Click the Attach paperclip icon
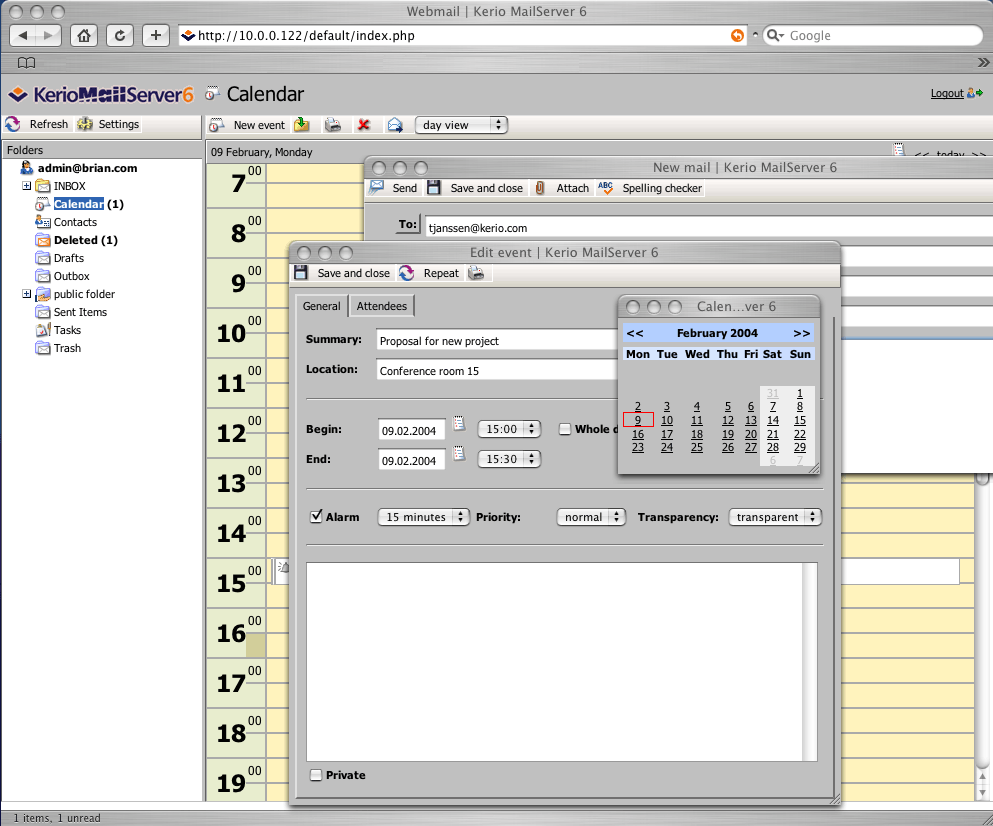Image resolution: width=993 pixels, height=826 pixels. (540, 187)
